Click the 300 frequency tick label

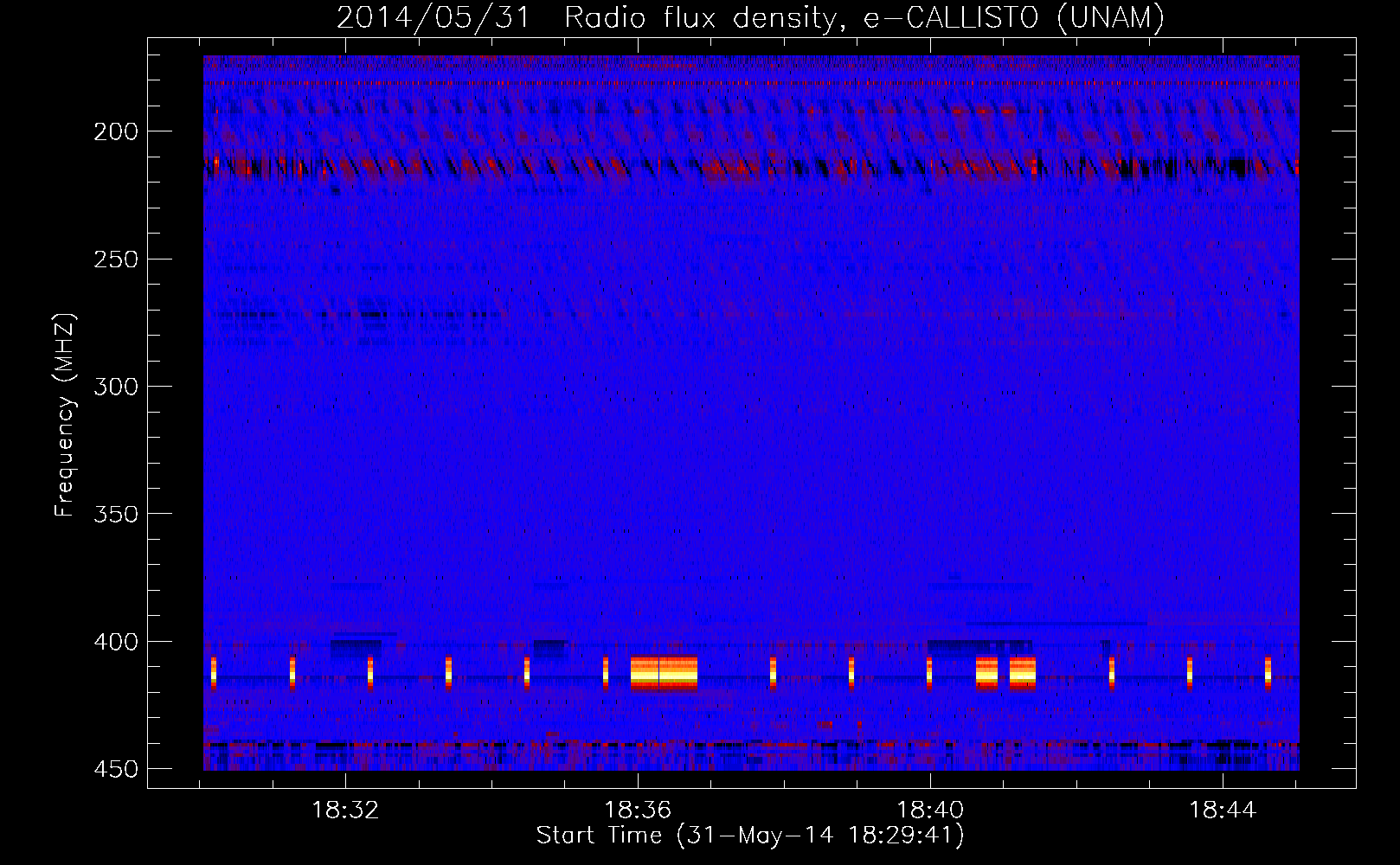pos(115,387)
